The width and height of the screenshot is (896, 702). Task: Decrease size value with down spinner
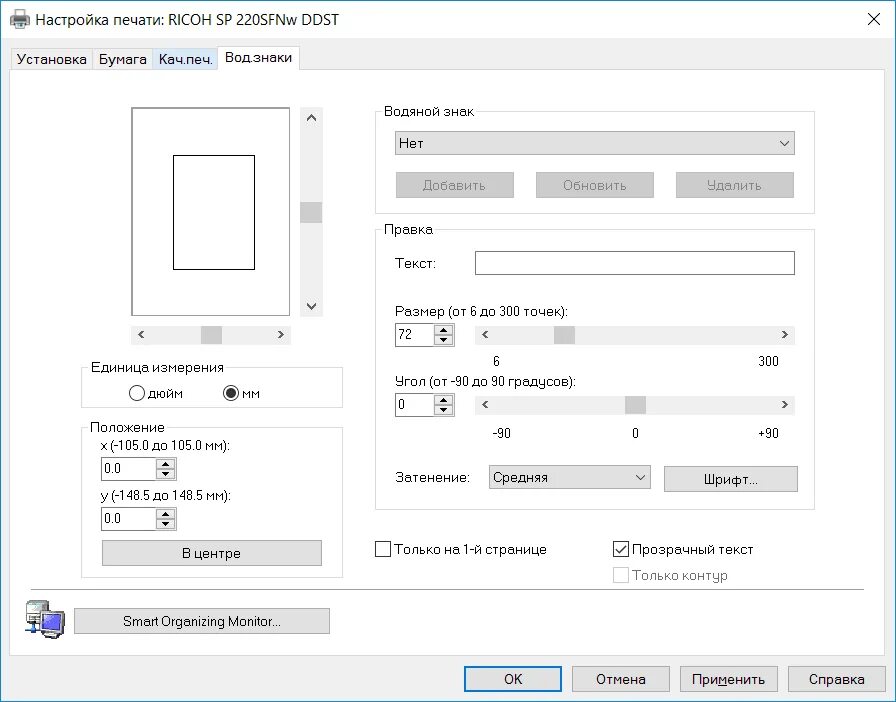(443, 340)
